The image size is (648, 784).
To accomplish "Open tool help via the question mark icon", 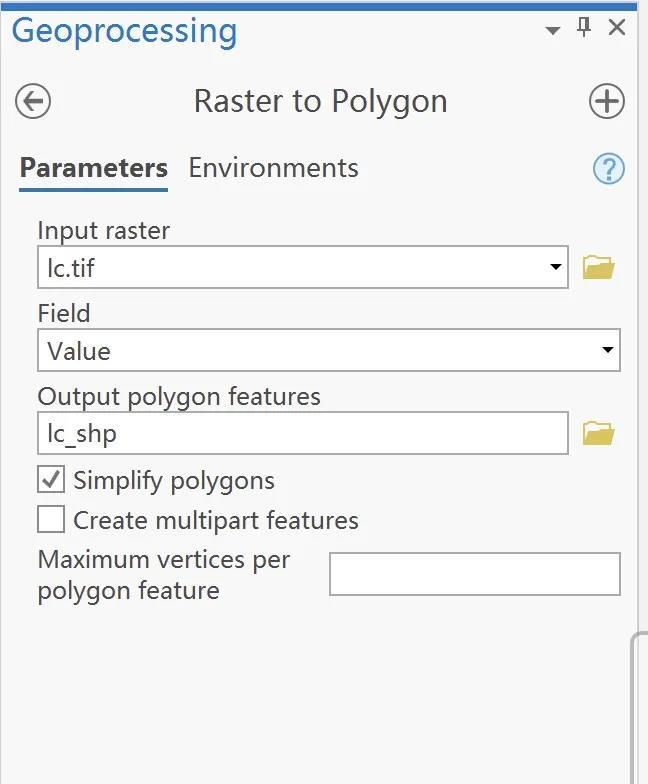I will click(x=608, y=168).
